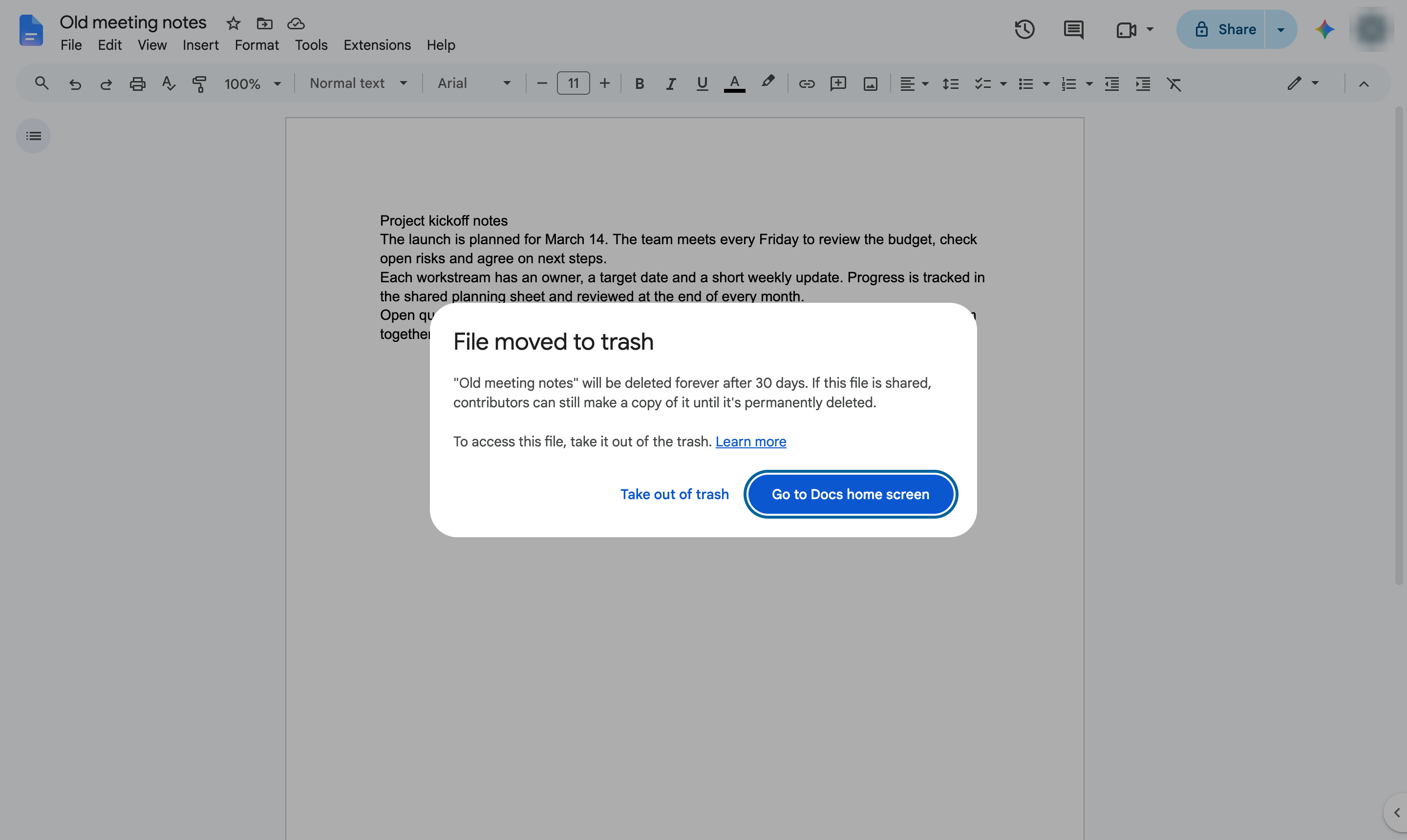Decrease the indent
This screenshot has height=840, width=1407.
pos(1111,84)
